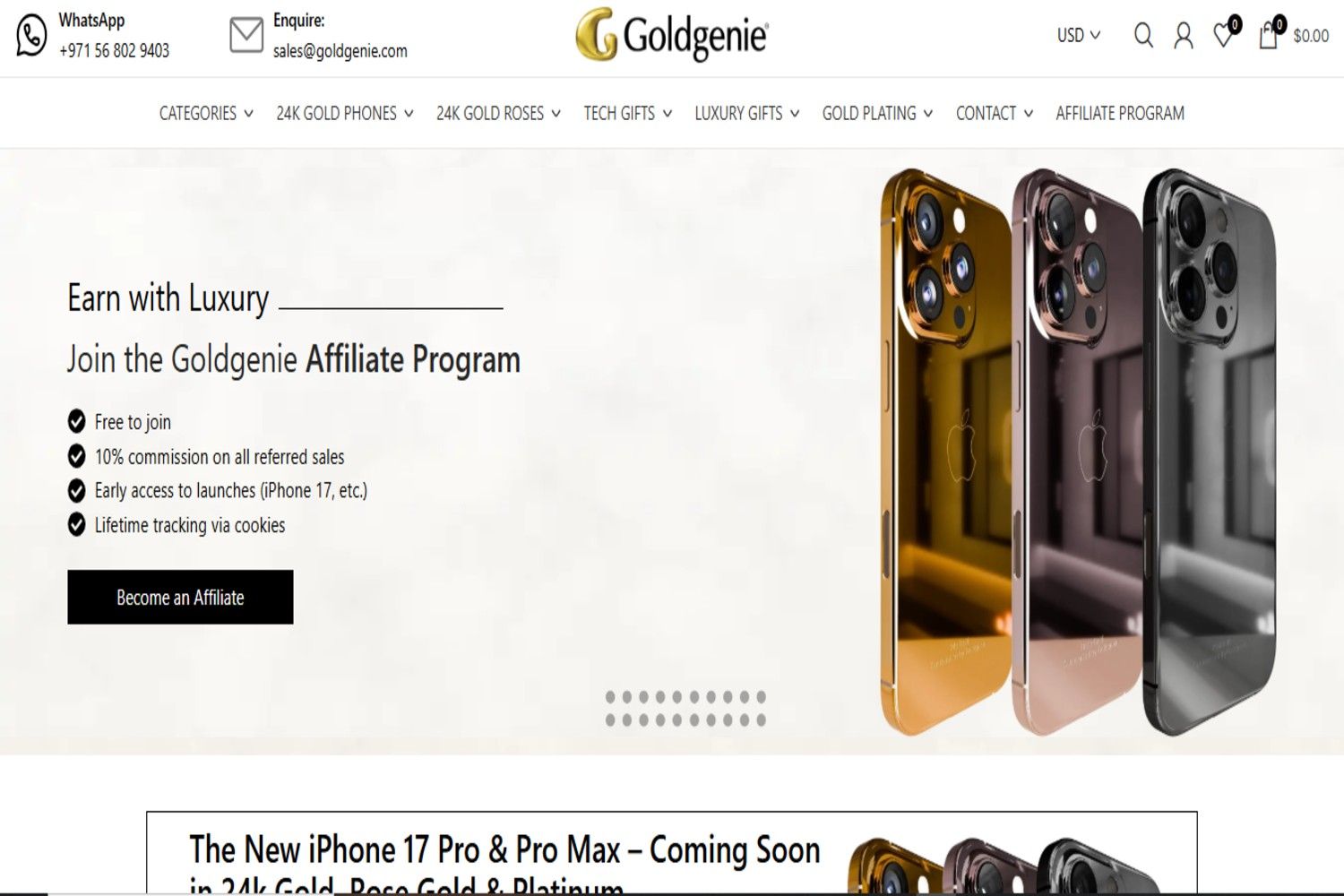Go to the Affiliate Program link

pyautogui.click(x=1120, y=114)
